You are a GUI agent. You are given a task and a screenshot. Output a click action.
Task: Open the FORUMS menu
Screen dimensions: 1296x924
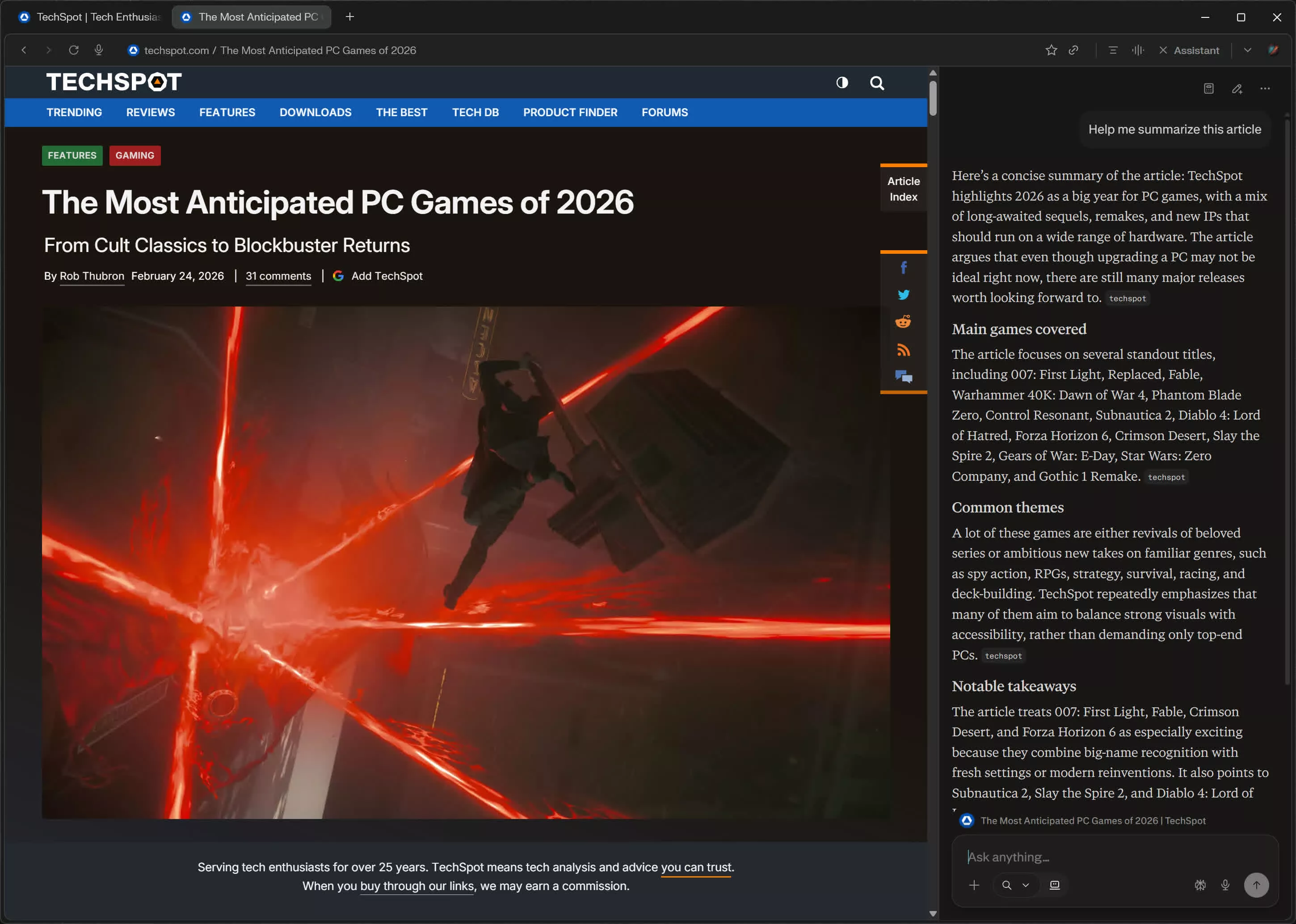point(665,113)
